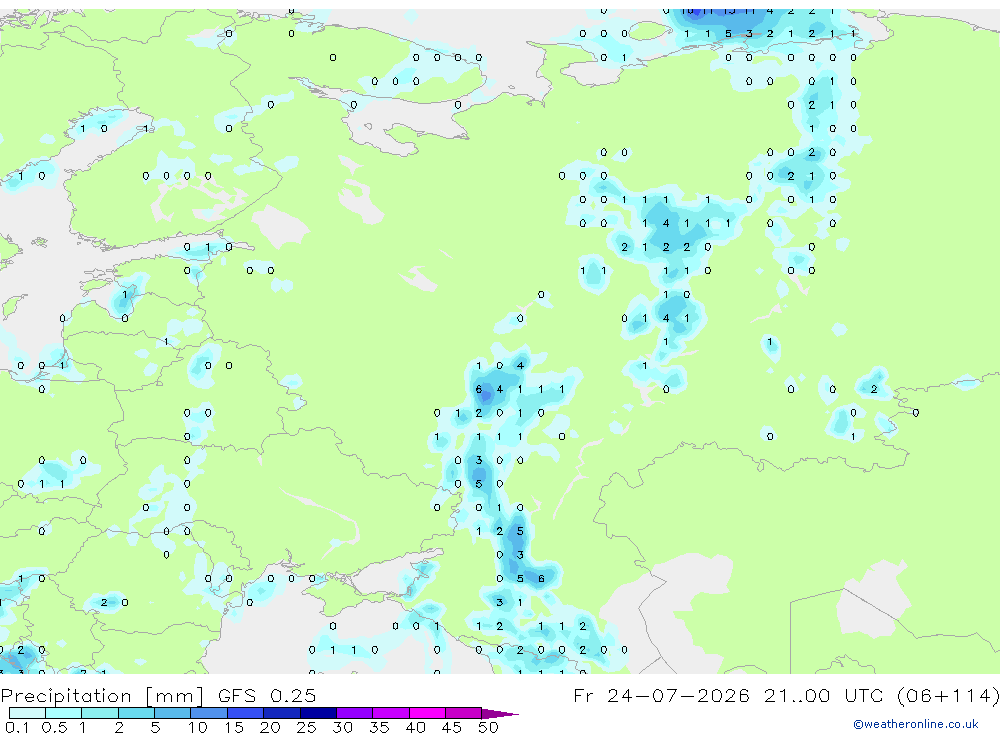Click the "0.5" legend scale value
This screenshot has height=733, width=1000.
click(x=54, y=727)
